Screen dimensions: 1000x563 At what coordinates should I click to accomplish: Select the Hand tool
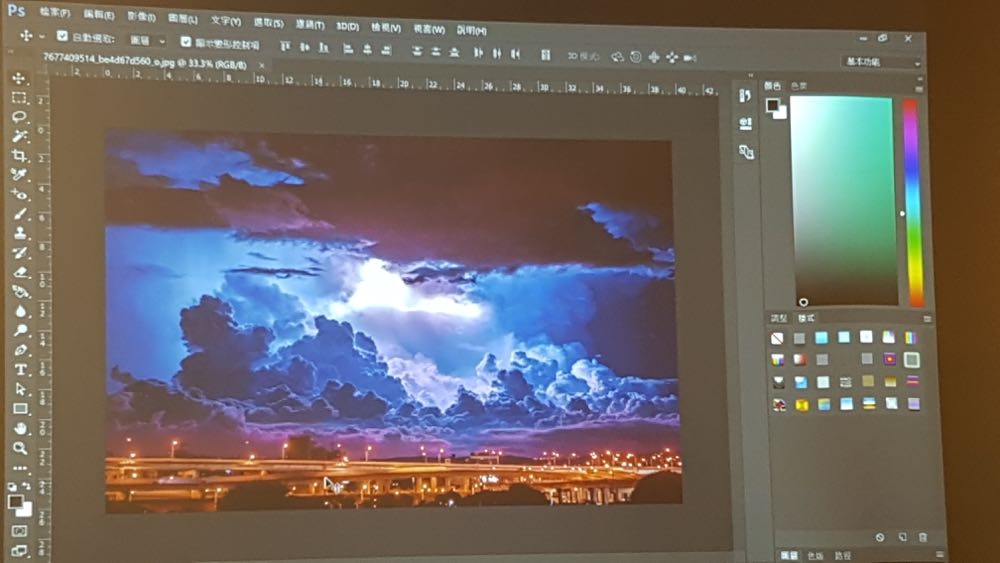(x=20, y=428)
